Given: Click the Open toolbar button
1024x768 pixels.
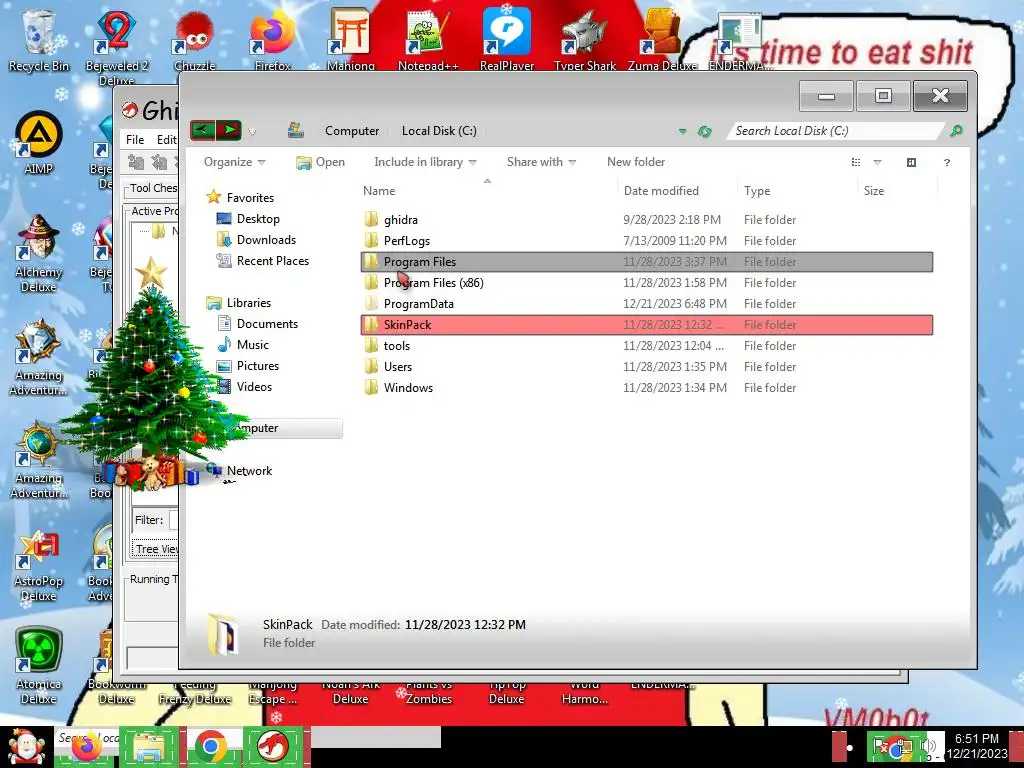Looking at the screenshot, I should click(321, 162).
